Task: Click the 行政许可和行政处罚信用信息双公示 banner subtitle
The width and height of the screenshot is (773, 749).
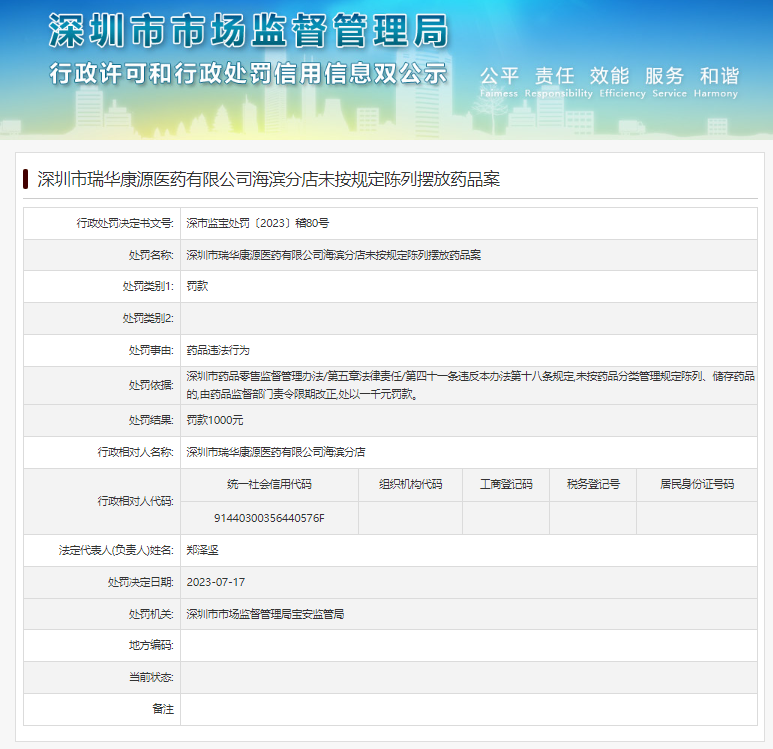Action: 248,74
